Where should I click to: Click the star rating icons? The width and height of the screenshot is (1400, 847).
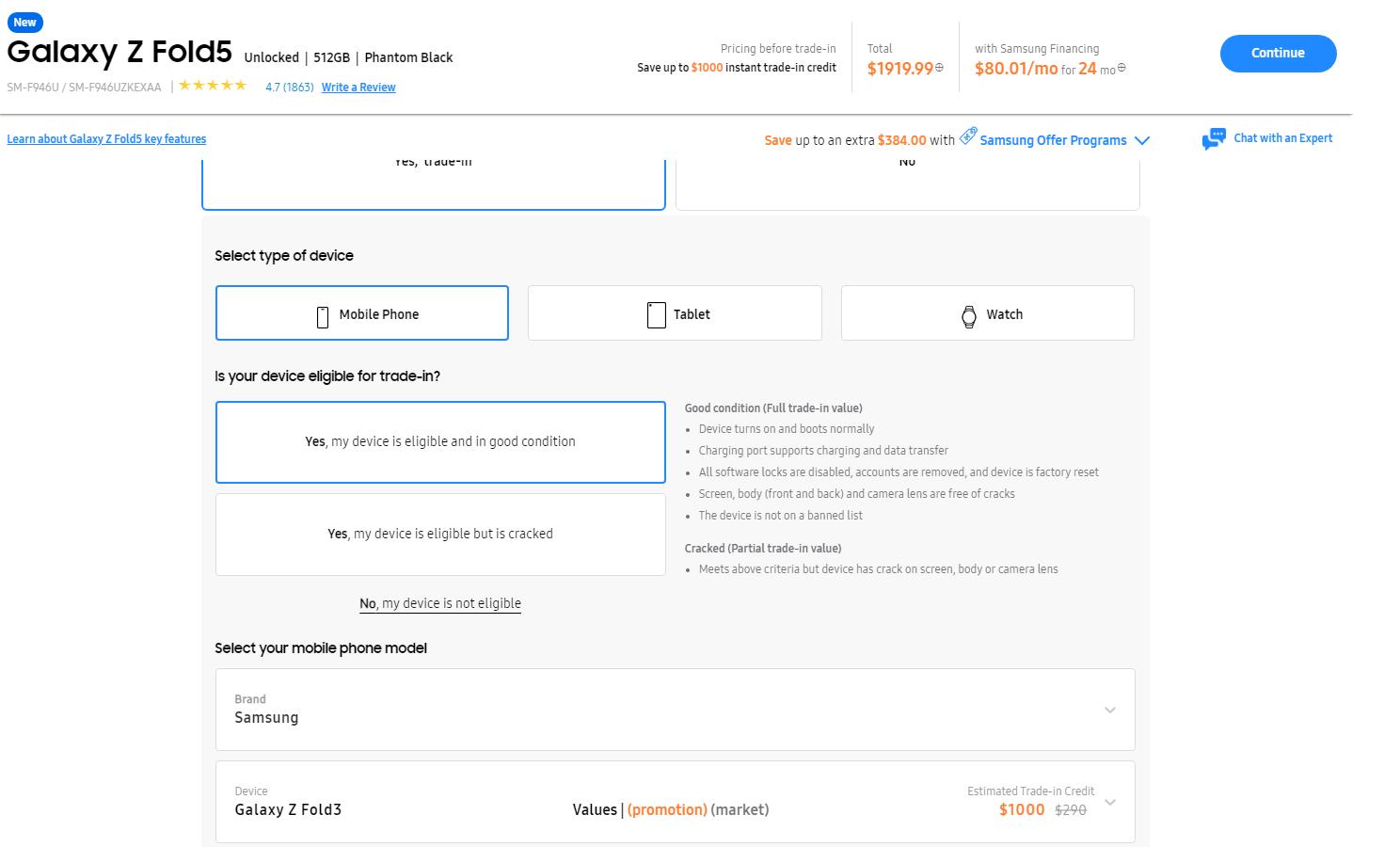tap(213, 86)
